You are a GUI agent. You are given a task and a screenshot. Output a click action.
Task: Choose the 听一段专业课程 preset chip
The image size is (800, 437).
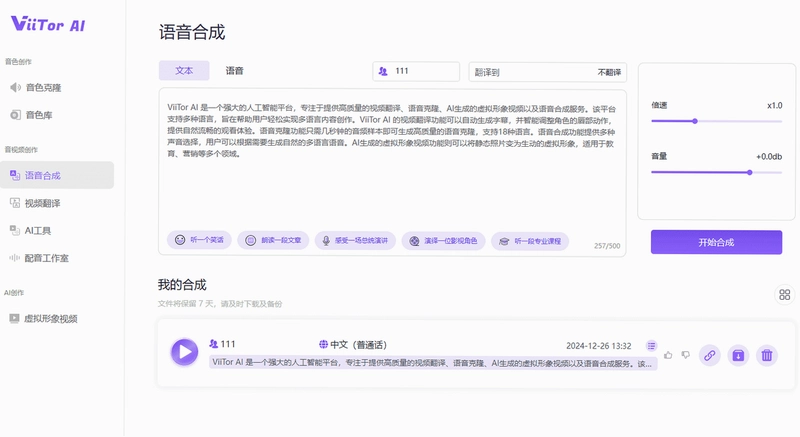pyautogui.click(x=530, y=241)
